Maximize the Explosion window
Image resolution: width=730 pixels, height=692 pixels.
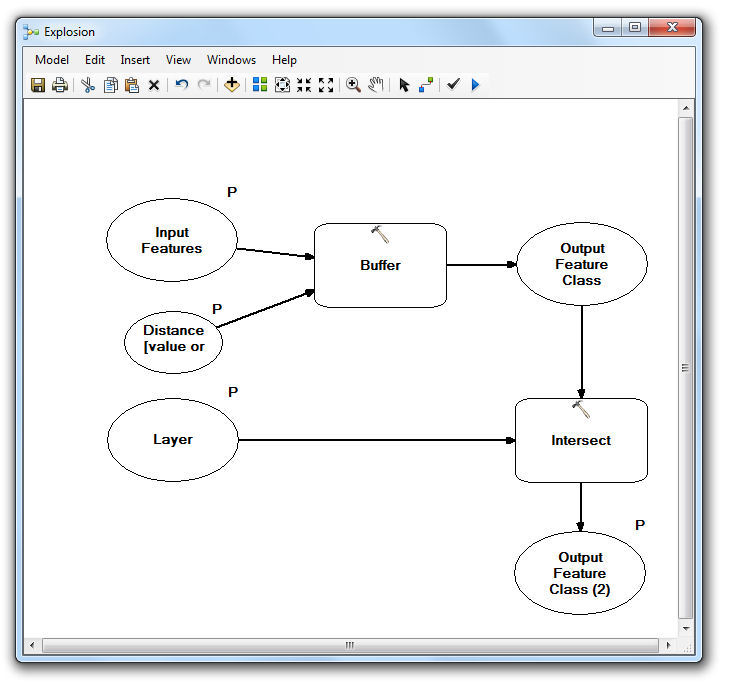coord(635,27)
